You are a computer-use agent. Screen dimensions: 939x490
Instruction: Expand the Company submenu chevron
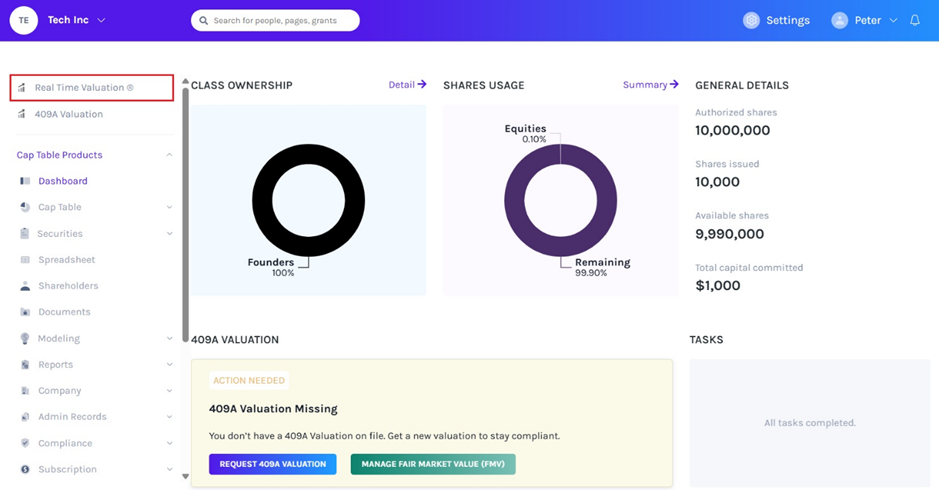click(169, 391)
